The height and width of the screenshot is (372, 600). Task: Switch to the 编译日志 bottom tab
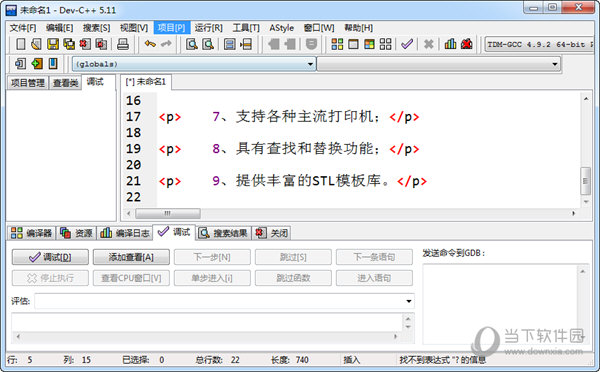coord(125,233)
